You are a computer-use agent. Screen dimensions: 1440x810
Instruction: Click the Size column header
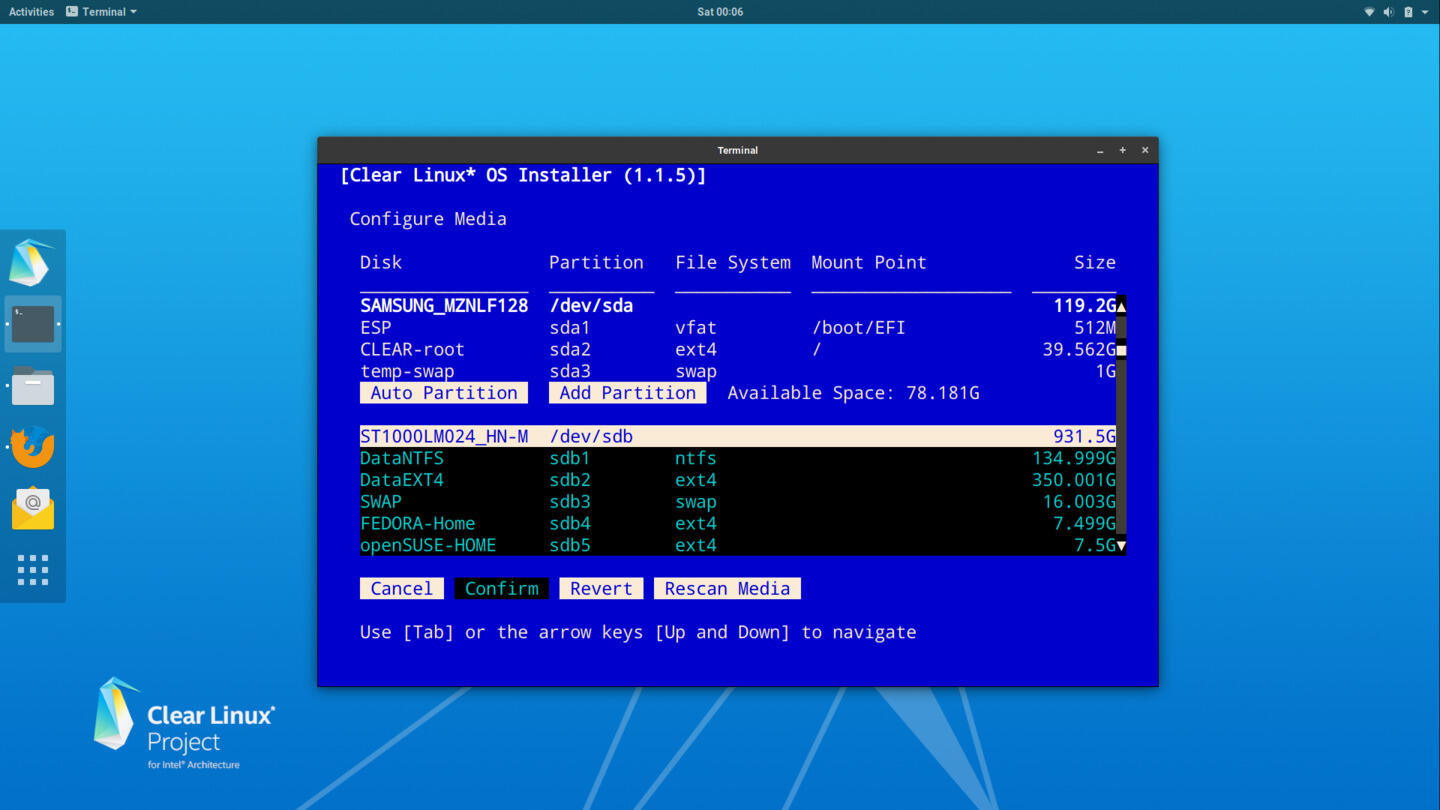click(1095, 263)
